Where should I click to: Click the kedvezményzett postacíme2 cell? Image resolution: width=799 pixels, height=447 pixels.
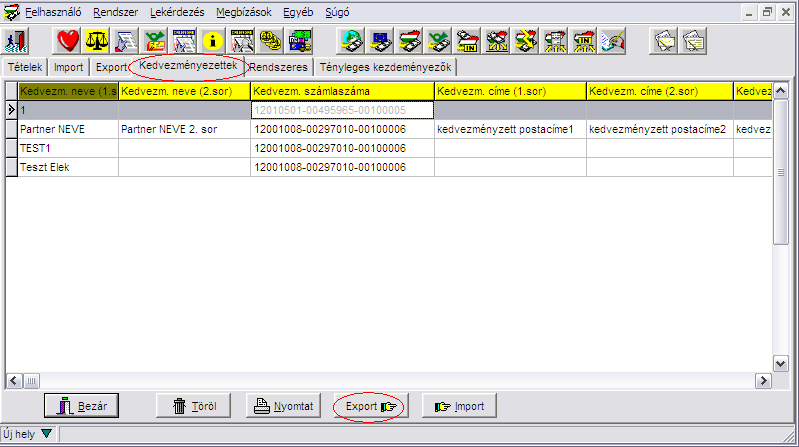tap(660, 129)
